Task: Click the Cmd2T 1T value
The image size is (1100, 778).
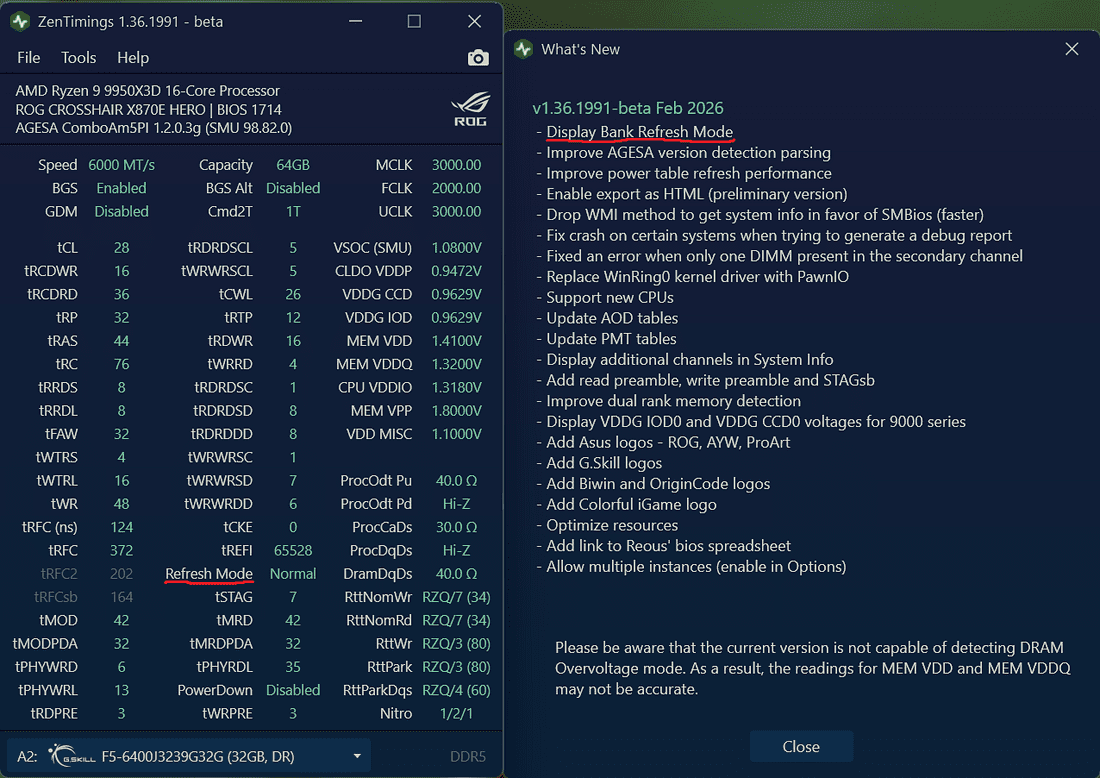Action: 293,211
